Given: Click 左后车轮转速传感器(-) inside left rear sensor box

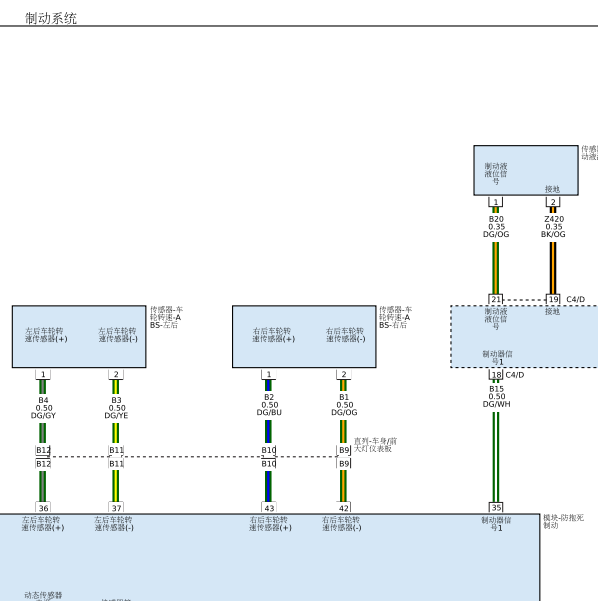Looking at the screenshot, I should click(118, 335).
